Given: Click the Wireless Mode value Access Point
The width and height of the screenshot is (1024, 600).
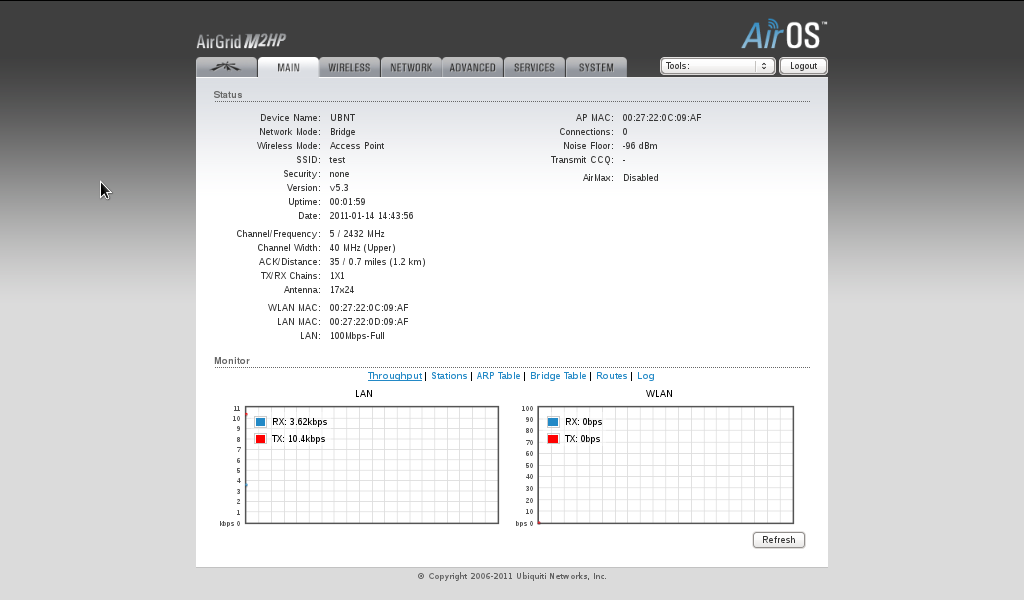Looking at the screenshot, I should [x=357, y=146].
